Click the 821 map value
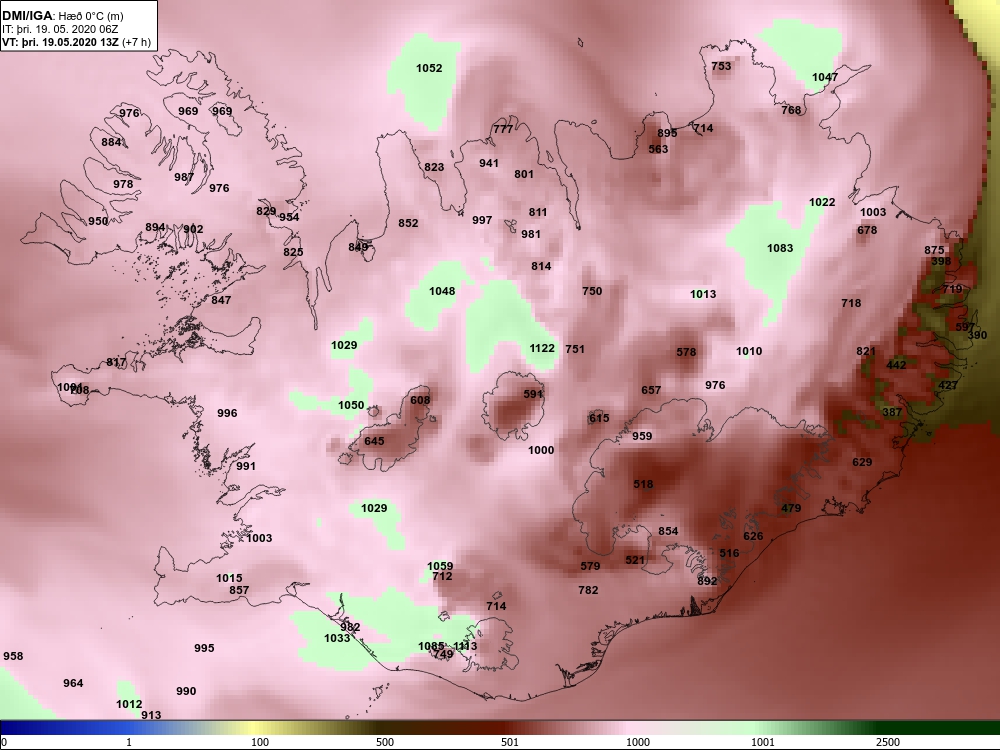This screenshot has width=1000, height=750. coord(866,351)
